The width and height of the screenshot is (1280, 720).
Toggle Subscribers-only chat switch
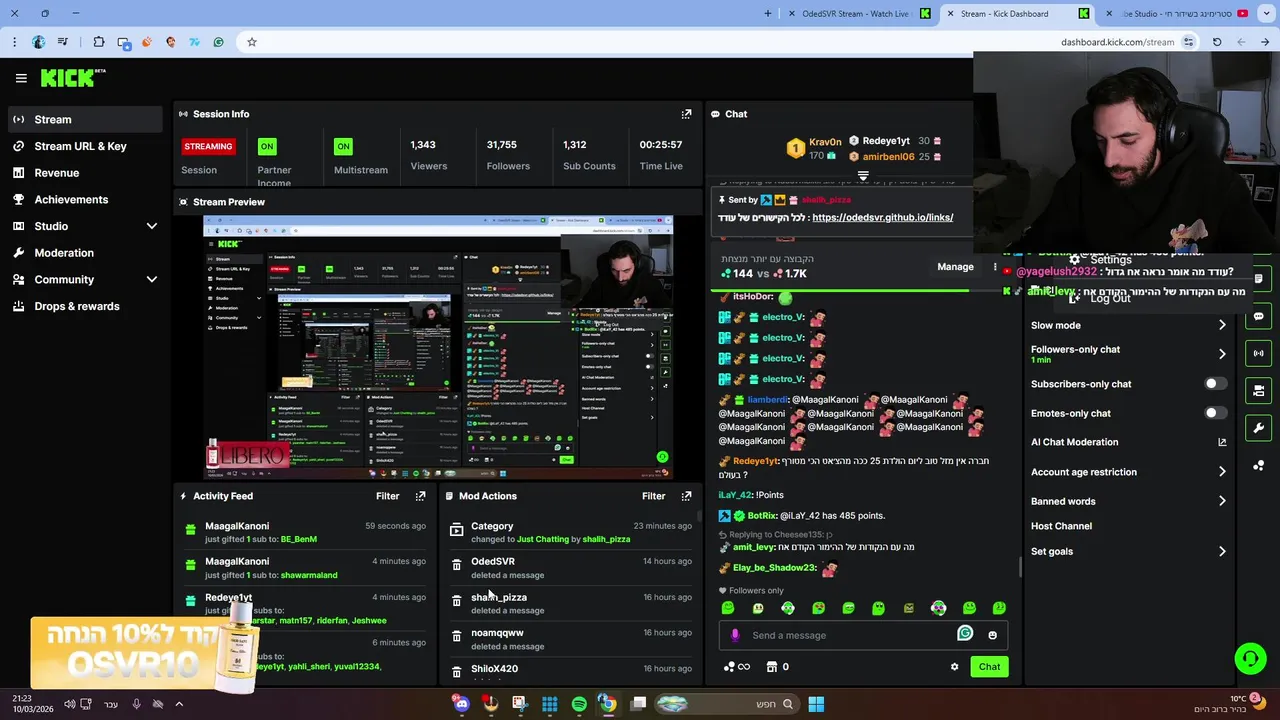[x=1215, y=384]
